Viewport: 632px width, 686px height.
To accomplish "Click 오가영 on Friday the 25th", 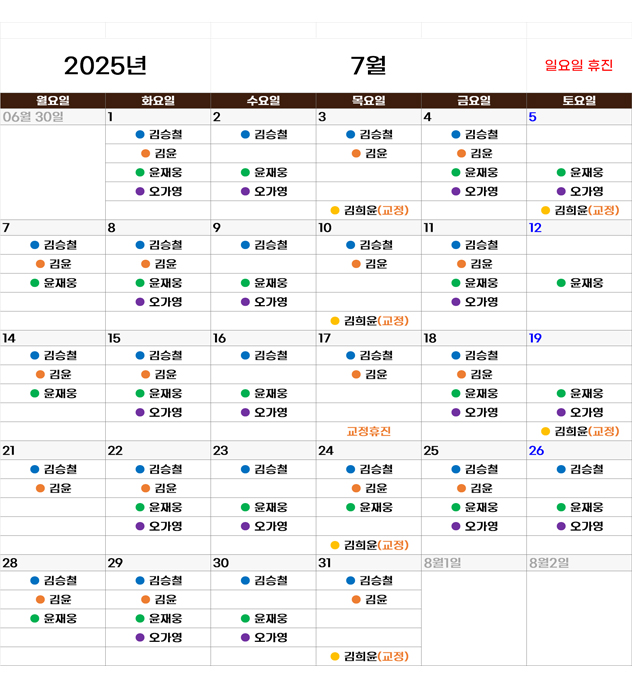I will pyautogui.click(x=475, y=526).
